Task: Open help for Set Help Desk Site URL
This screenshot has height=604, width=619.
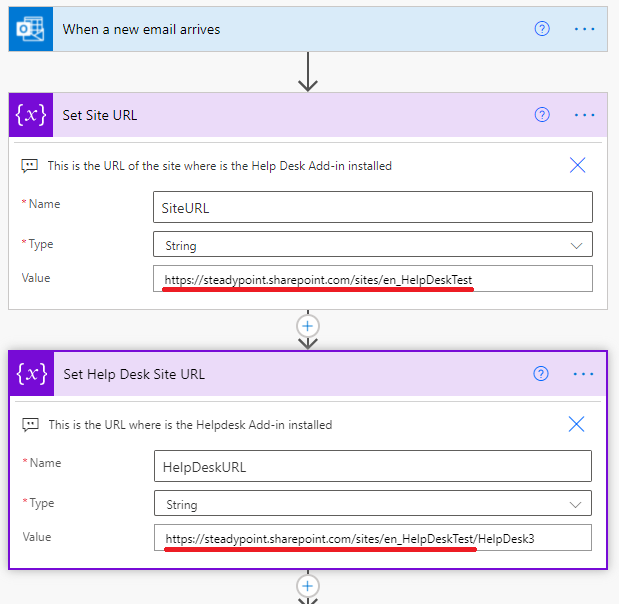Action: point(541,373)
